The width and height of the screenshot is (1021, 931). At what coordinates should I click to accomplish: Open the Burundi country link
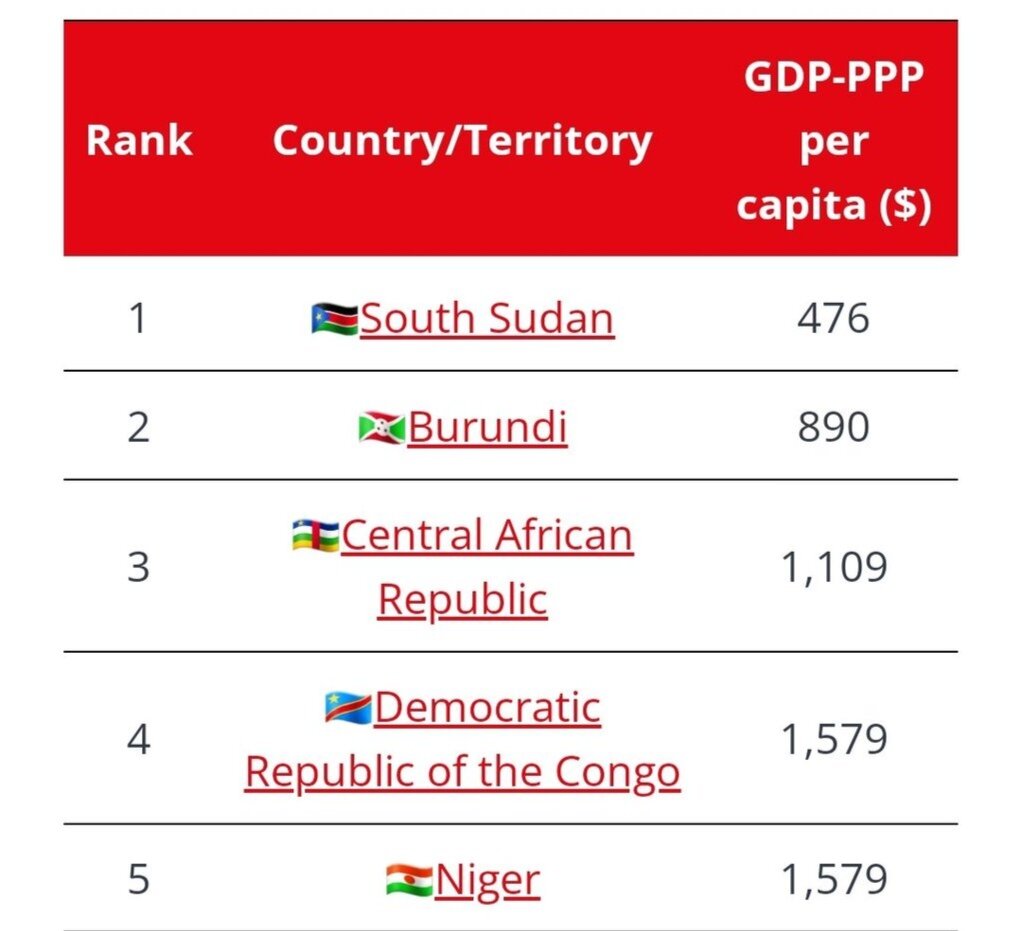click(x=487, y=428)
